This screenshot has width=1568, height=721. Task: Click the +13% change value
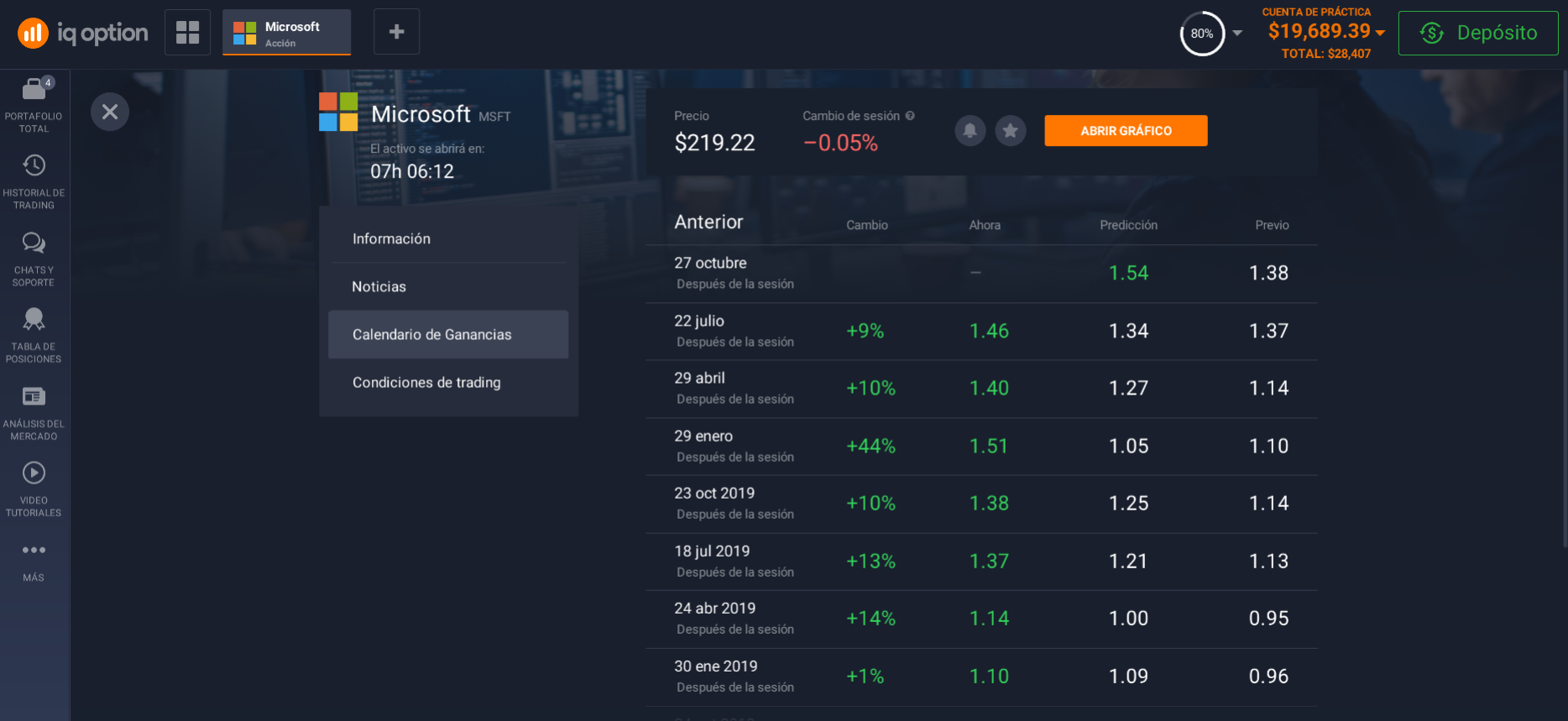pyautogui.click(x=870, y=562)
